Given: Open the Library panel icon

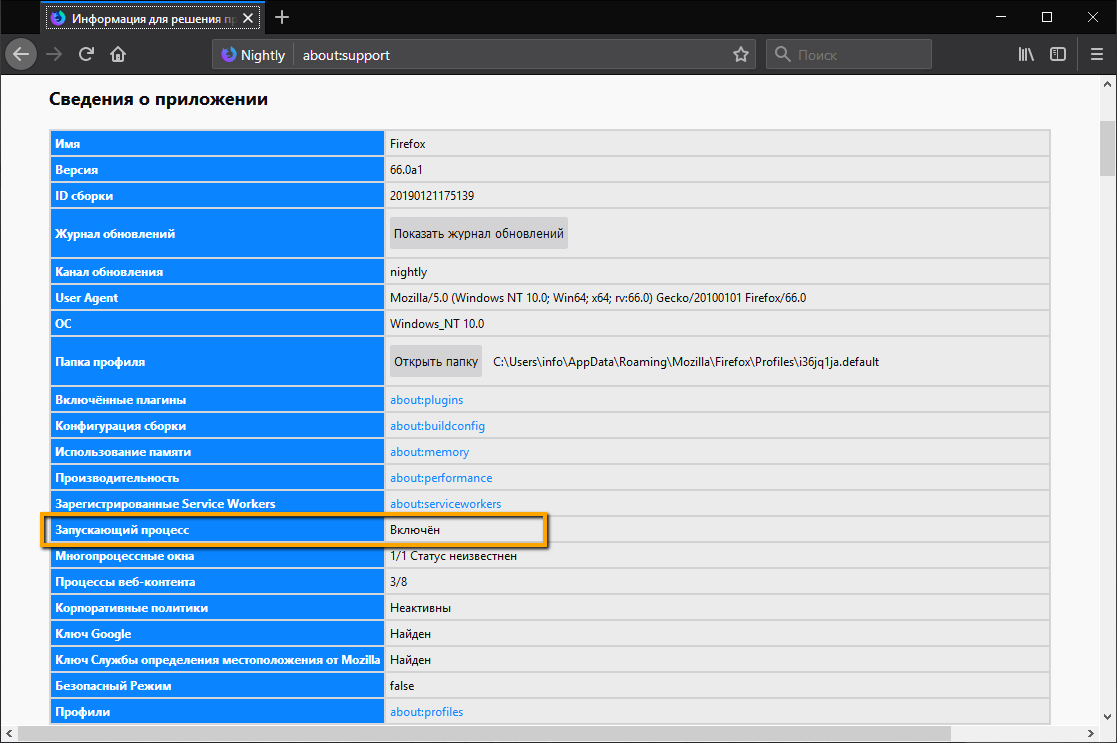Looking at the screenshot, I should (x=1025, y=54).
